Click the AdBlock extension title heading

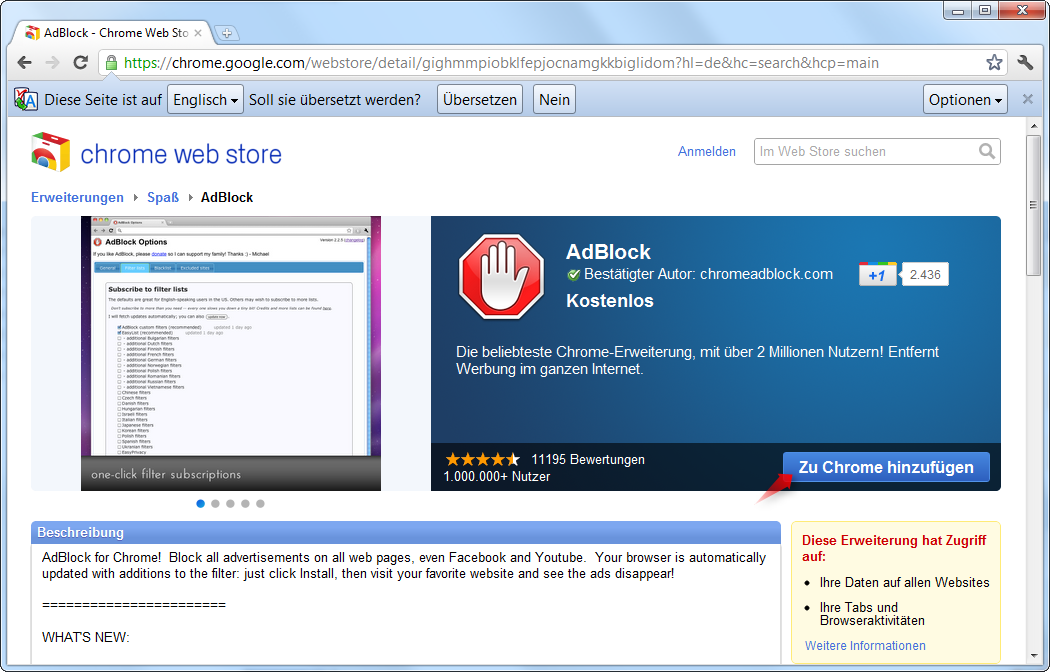pos(608,252)
